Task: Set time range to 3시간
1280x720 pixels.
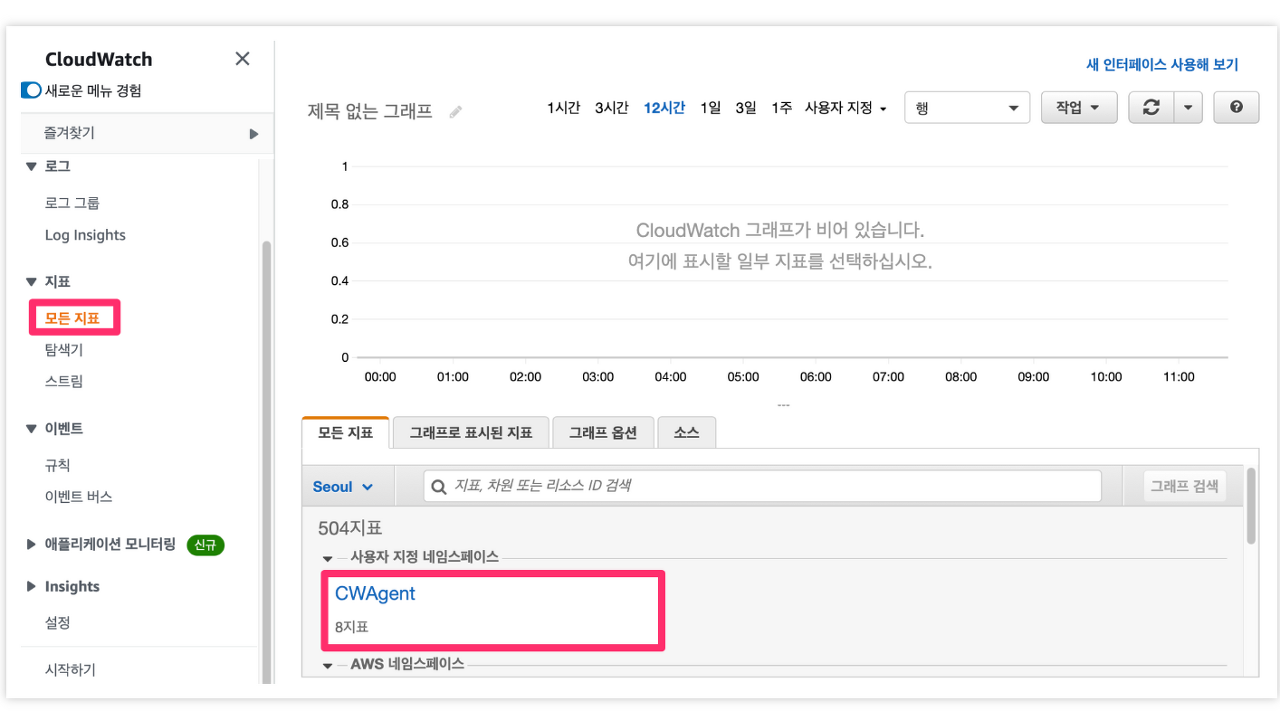Action: 611,108
